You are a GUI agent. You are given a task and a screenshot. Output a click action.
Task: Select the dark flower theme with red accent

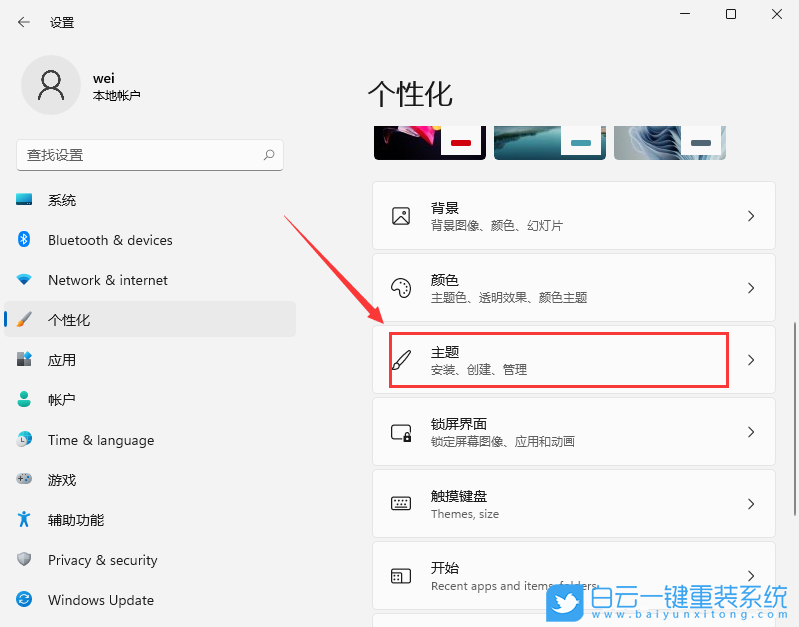click(430, 143)
